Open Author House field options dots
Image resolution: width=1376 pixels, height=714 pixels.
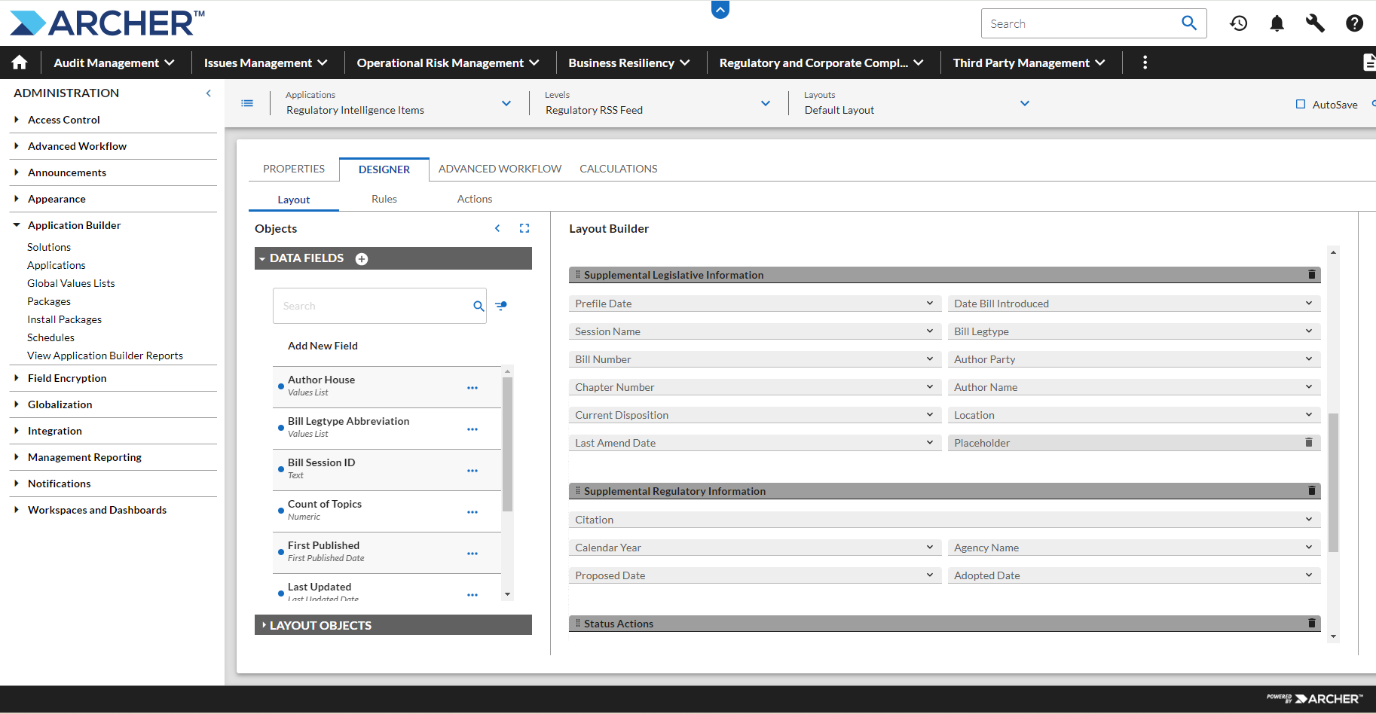472,387
